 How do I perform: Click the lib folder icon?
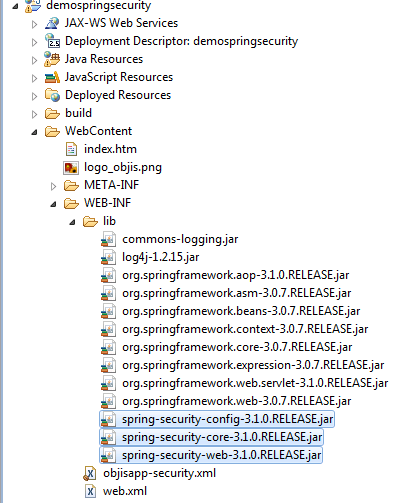click(90, 222)
